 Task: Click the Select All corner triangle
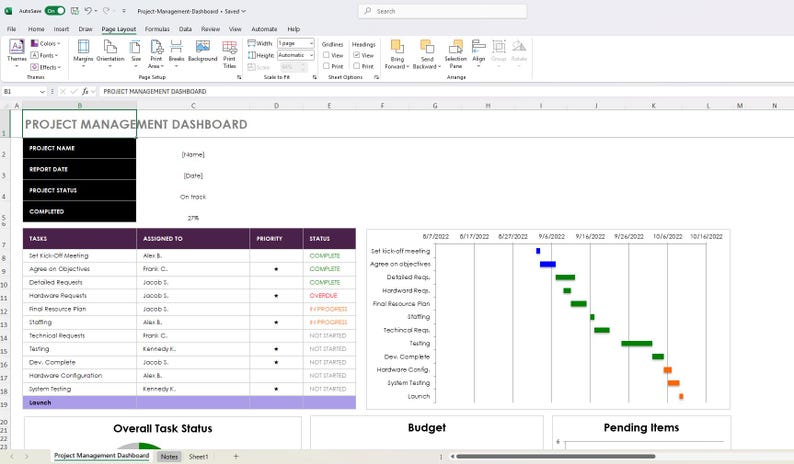pos(7,105)
